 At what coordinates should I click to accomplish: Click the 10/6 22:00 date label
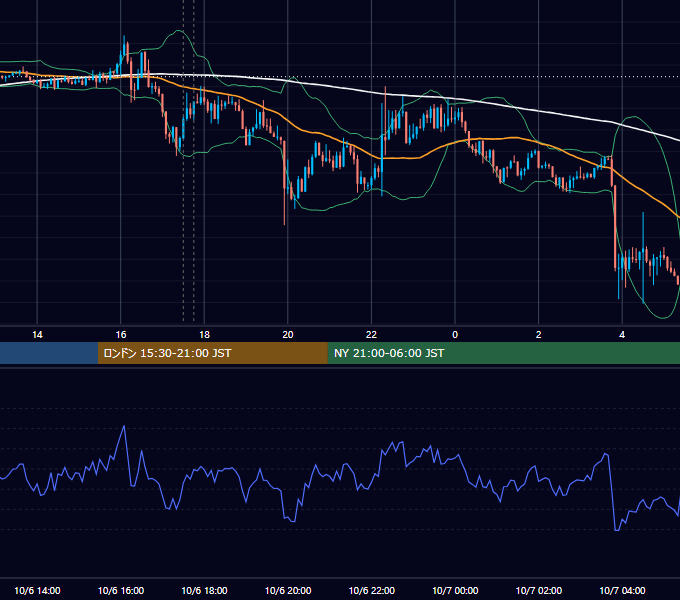[372, 590]
